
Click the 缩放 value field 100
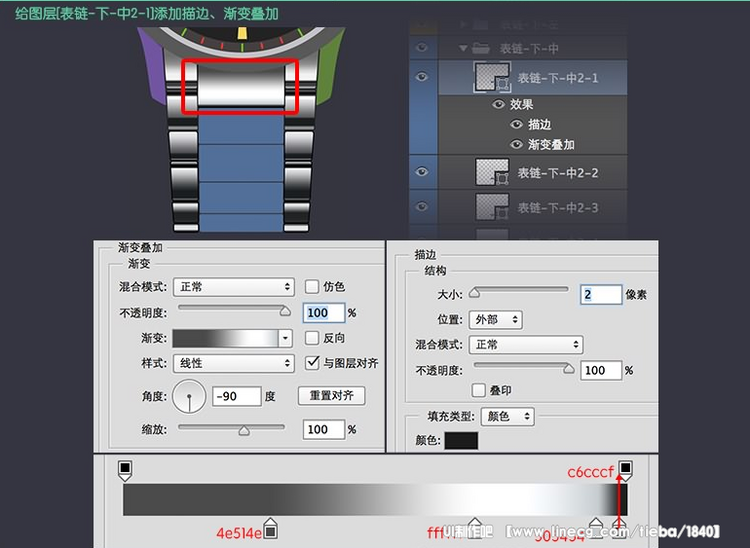point(324,429)
